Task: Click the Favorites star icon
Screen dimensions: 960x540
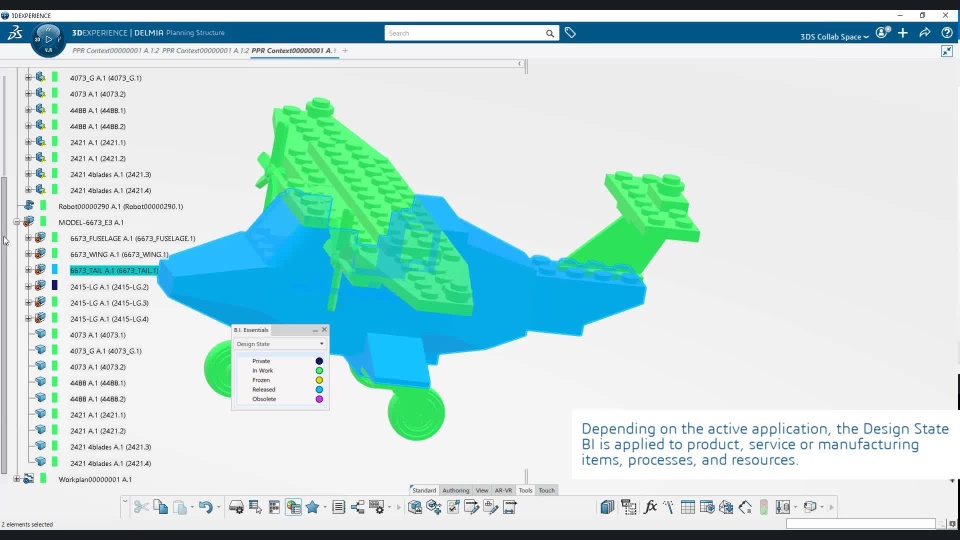Action: point(312,507)
